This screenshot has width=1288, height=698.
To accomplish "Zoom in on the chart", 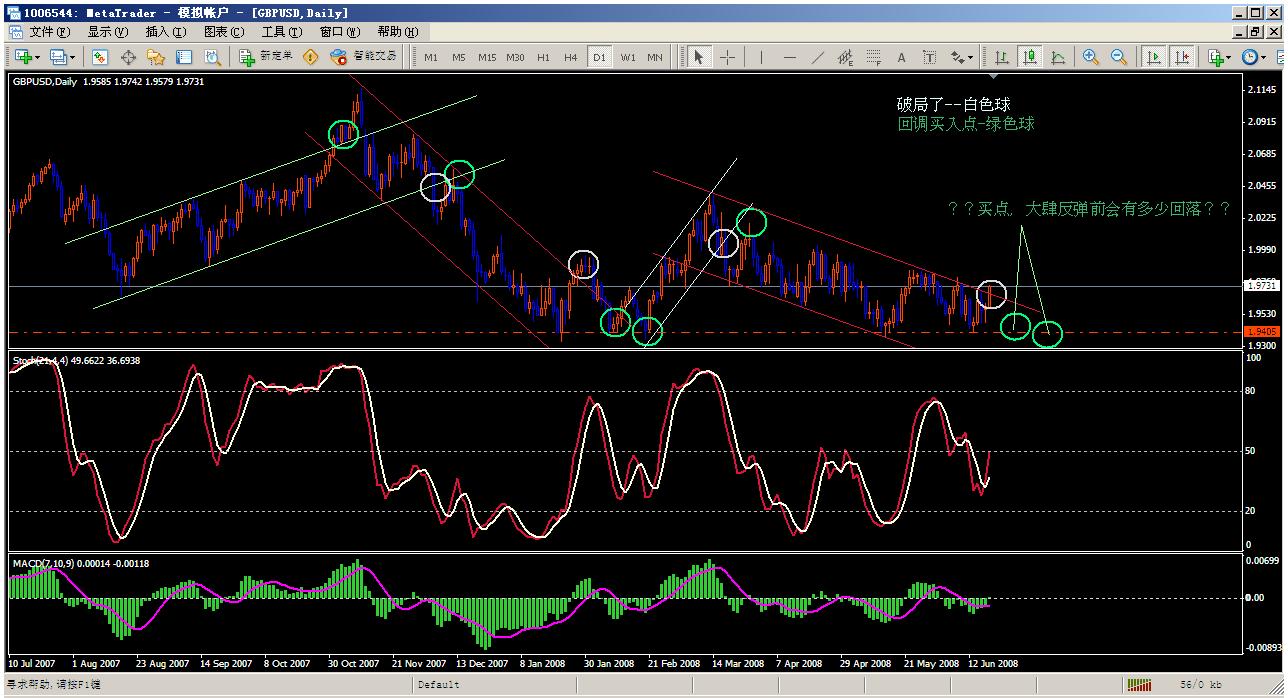I will pos(1090,57).
